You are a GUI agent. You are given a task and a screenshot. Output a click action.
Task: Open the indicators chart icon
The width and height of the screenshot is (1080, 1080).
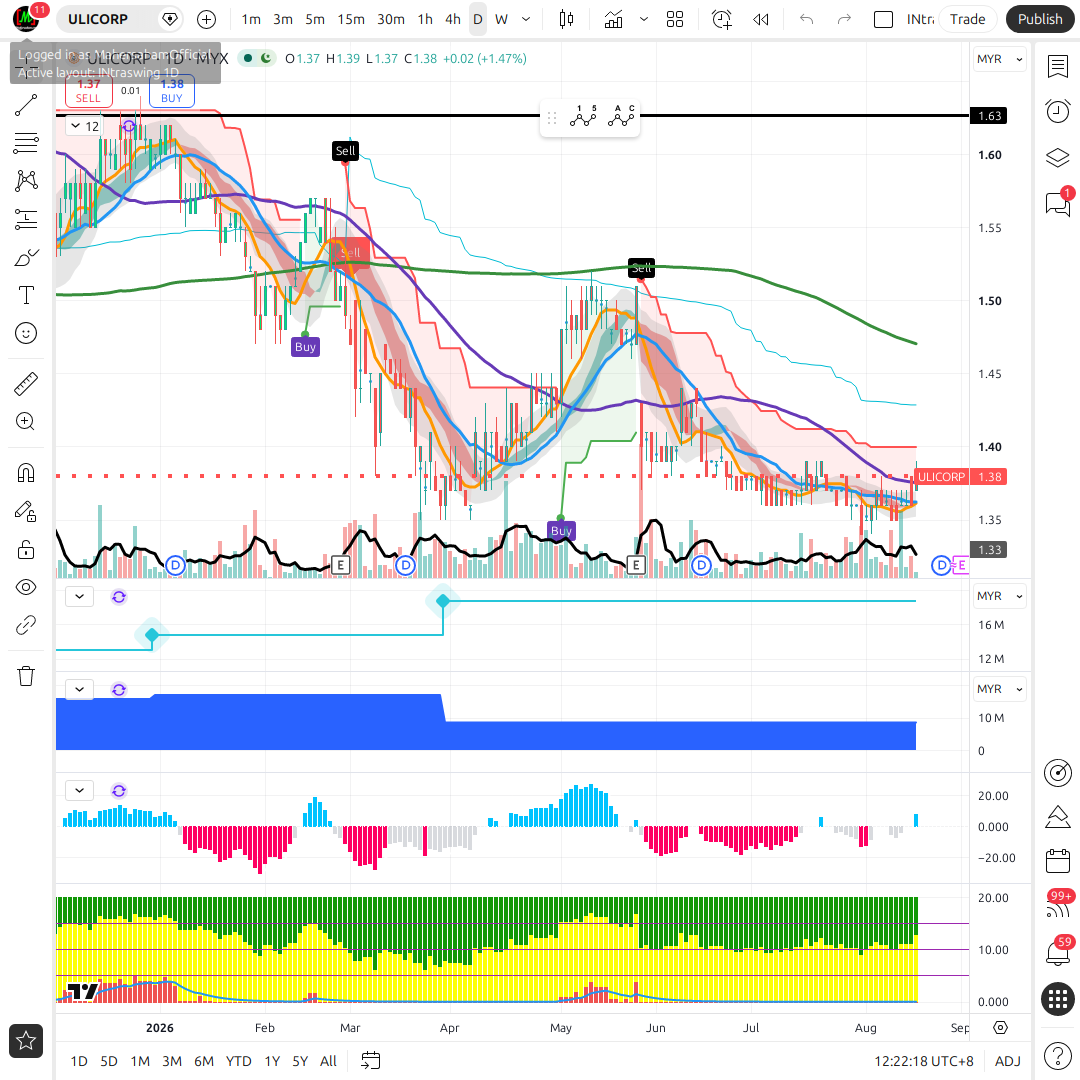click(x=613, y=19)
